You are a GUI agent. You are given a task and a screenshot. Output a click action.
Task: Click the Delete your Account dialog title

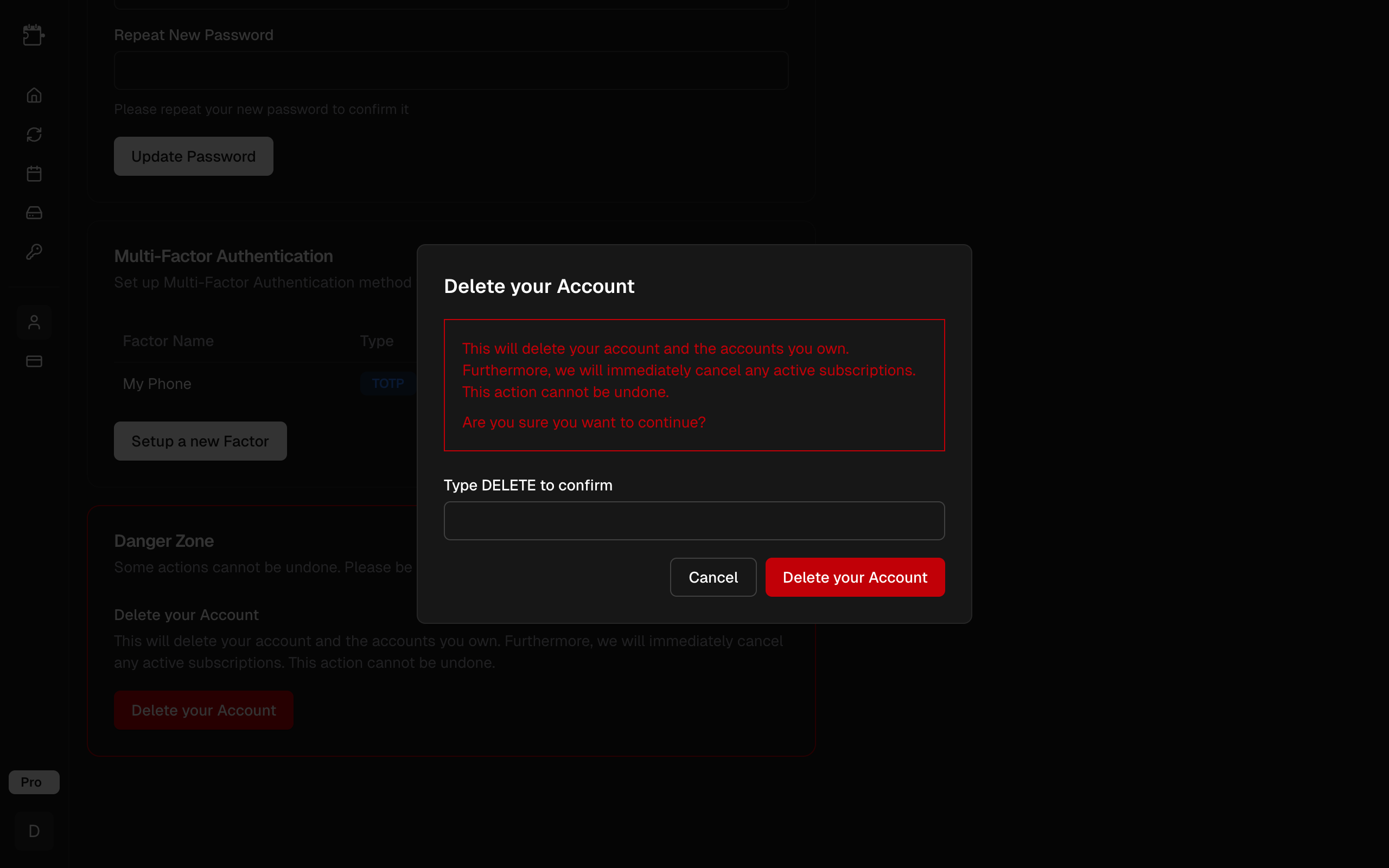(x=538, y=286)
